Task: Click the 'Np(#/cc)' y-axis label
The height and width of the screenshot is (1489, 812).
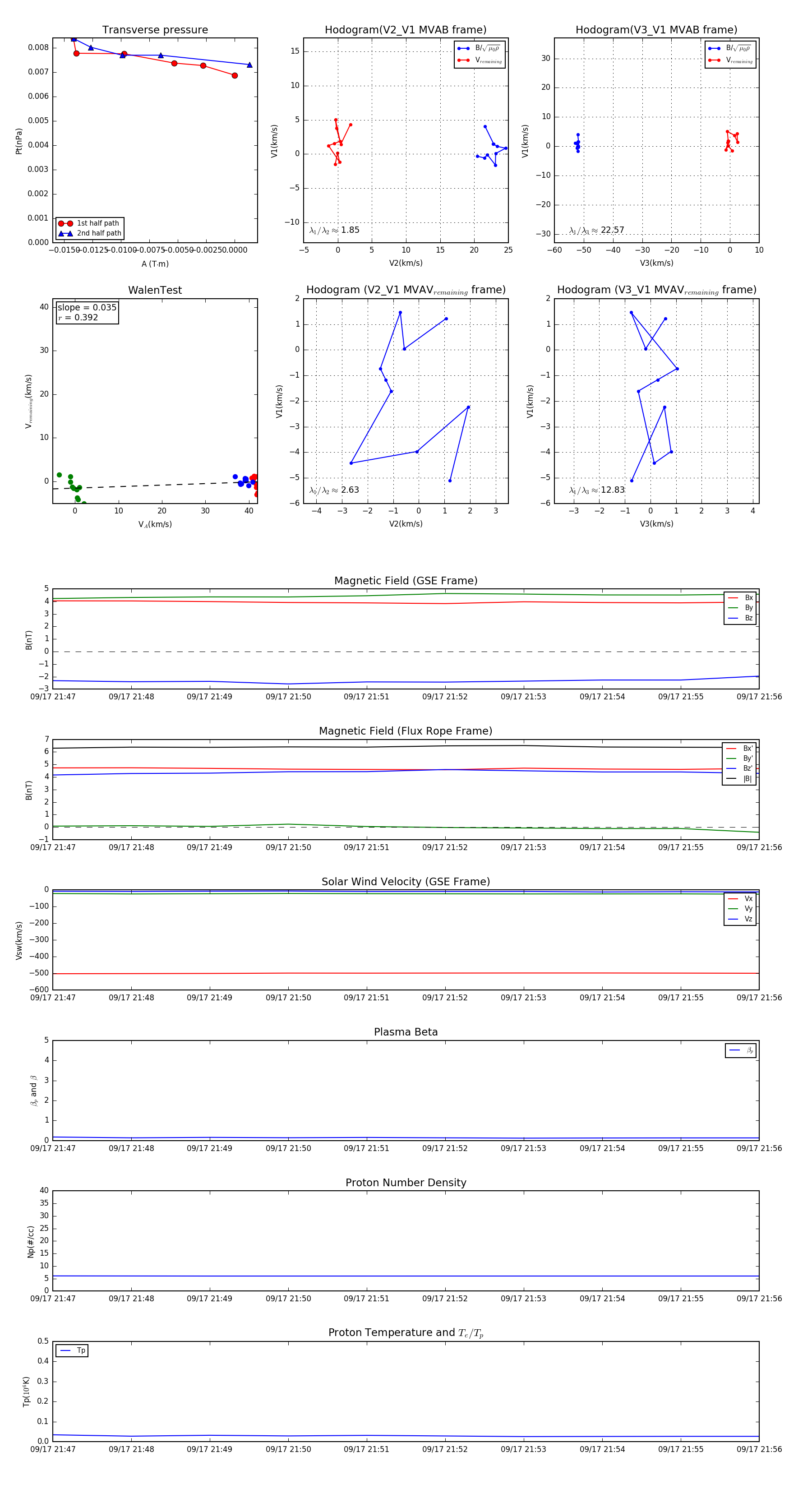Action: coord(31,1241)
